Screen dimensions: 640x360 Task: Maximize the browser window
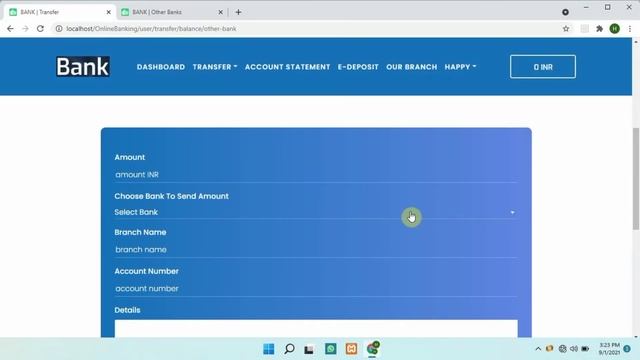pyautogui.click(x=608, y=7)
